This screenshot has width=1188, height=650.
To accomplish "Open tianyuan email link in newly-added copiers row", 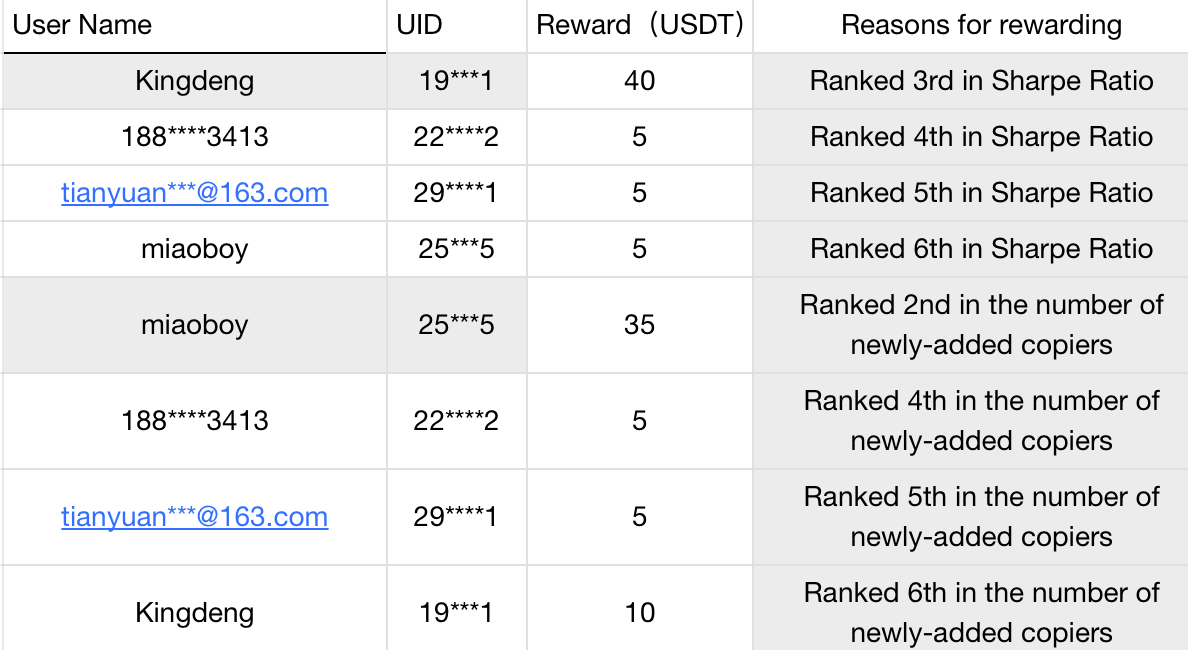I will (194, 517).
